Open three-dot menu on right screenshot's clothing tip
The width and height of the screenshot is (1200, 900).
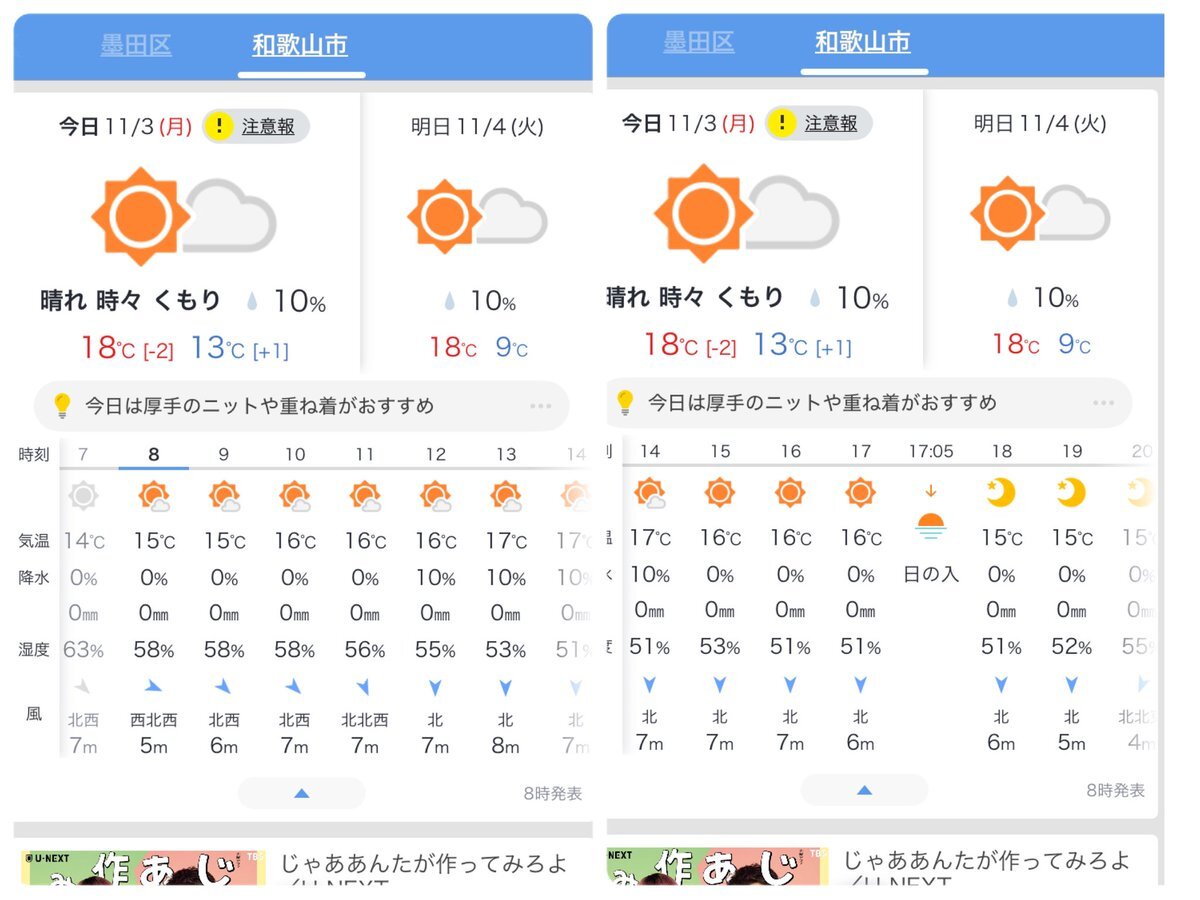pos(1103,403)
